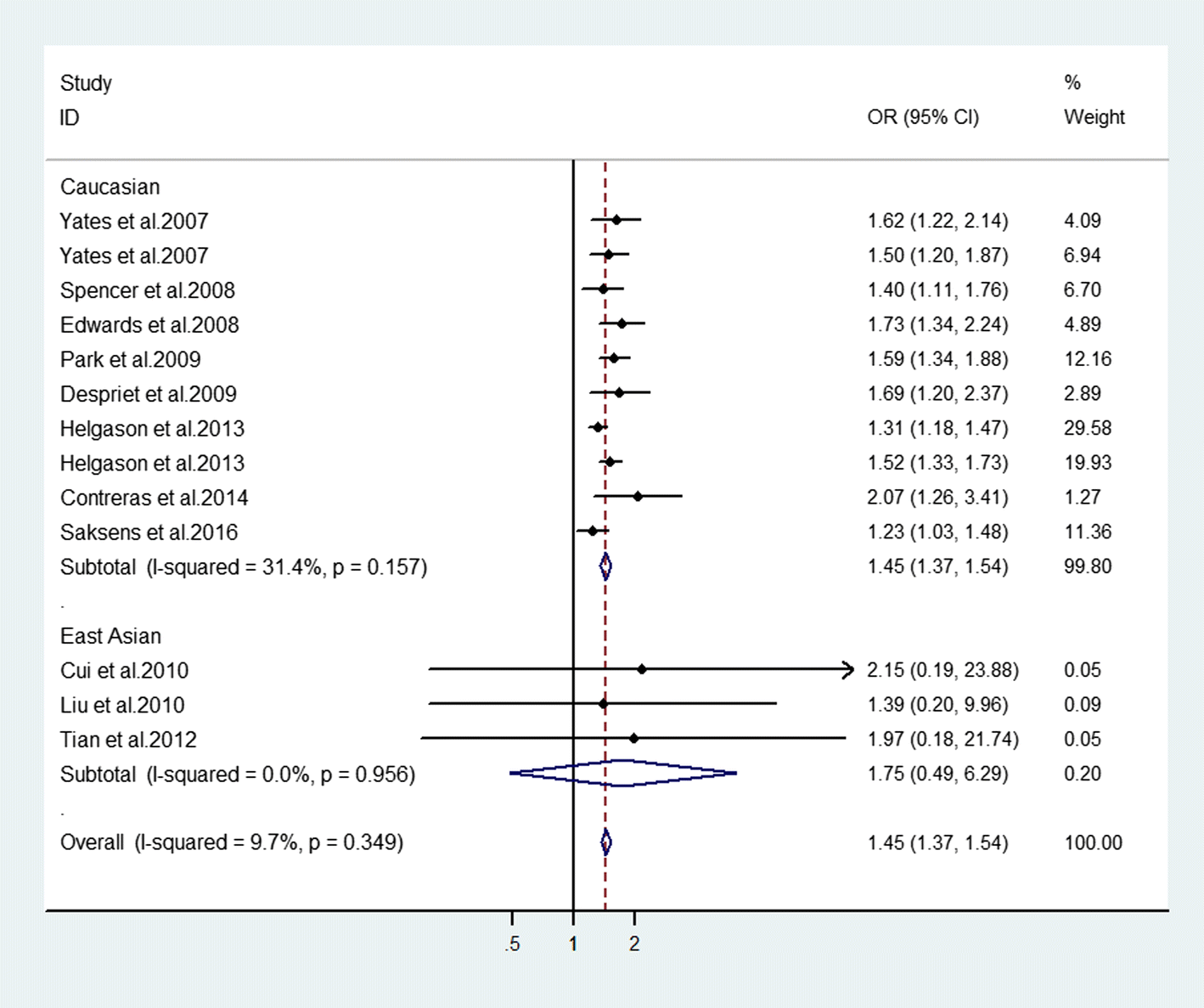Click the Caucasian subtotal weight 99.80
Screen dimensions: 1204x1008
pyautogui.click(x=1088, y=566)
